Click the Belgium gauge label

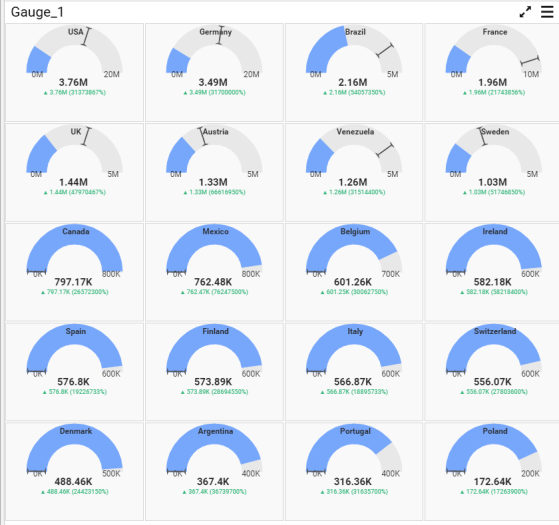[x=355, y=232]
